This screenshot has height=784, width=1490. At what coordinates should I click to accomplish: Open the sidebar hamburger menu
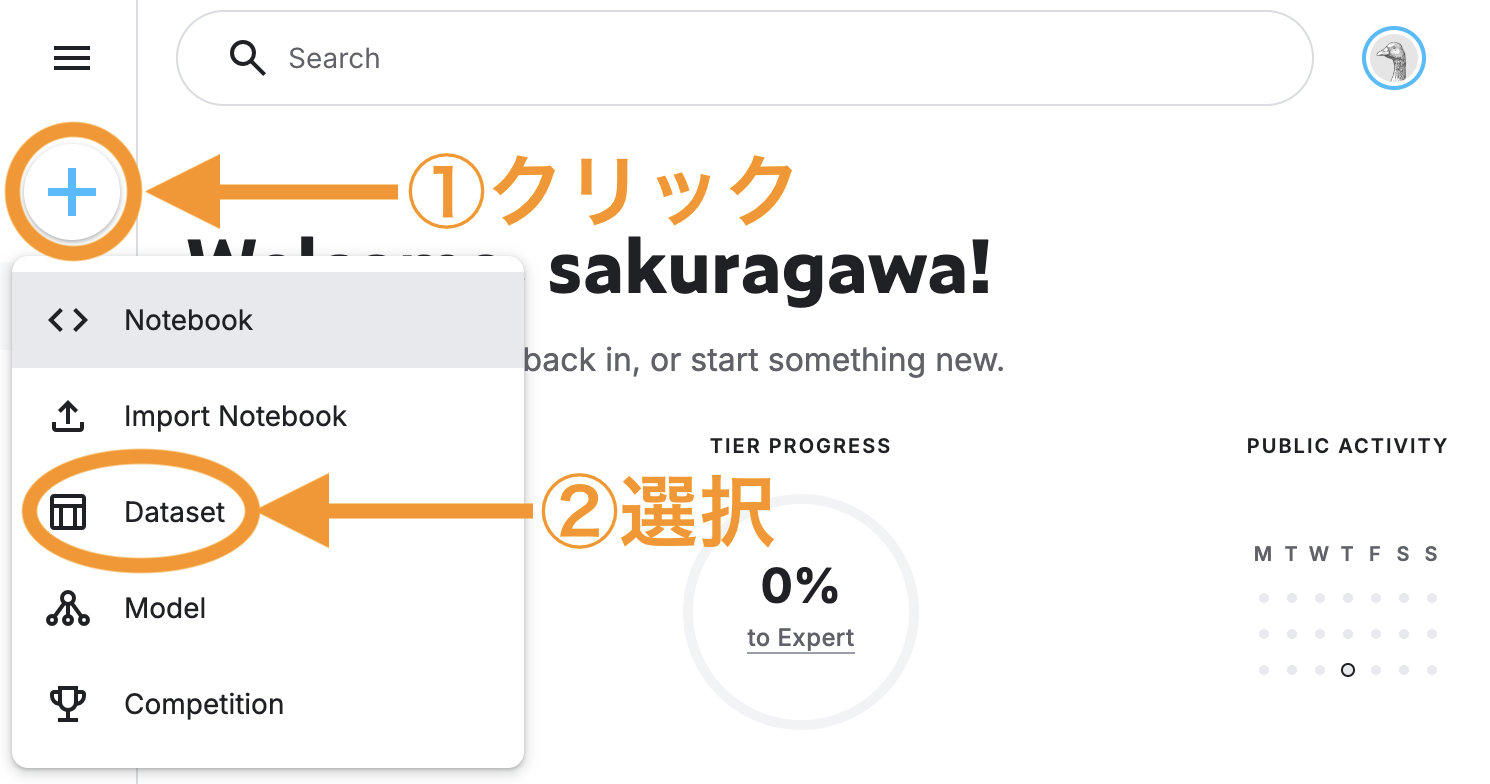pyautogui.click(x=71, y=58)
